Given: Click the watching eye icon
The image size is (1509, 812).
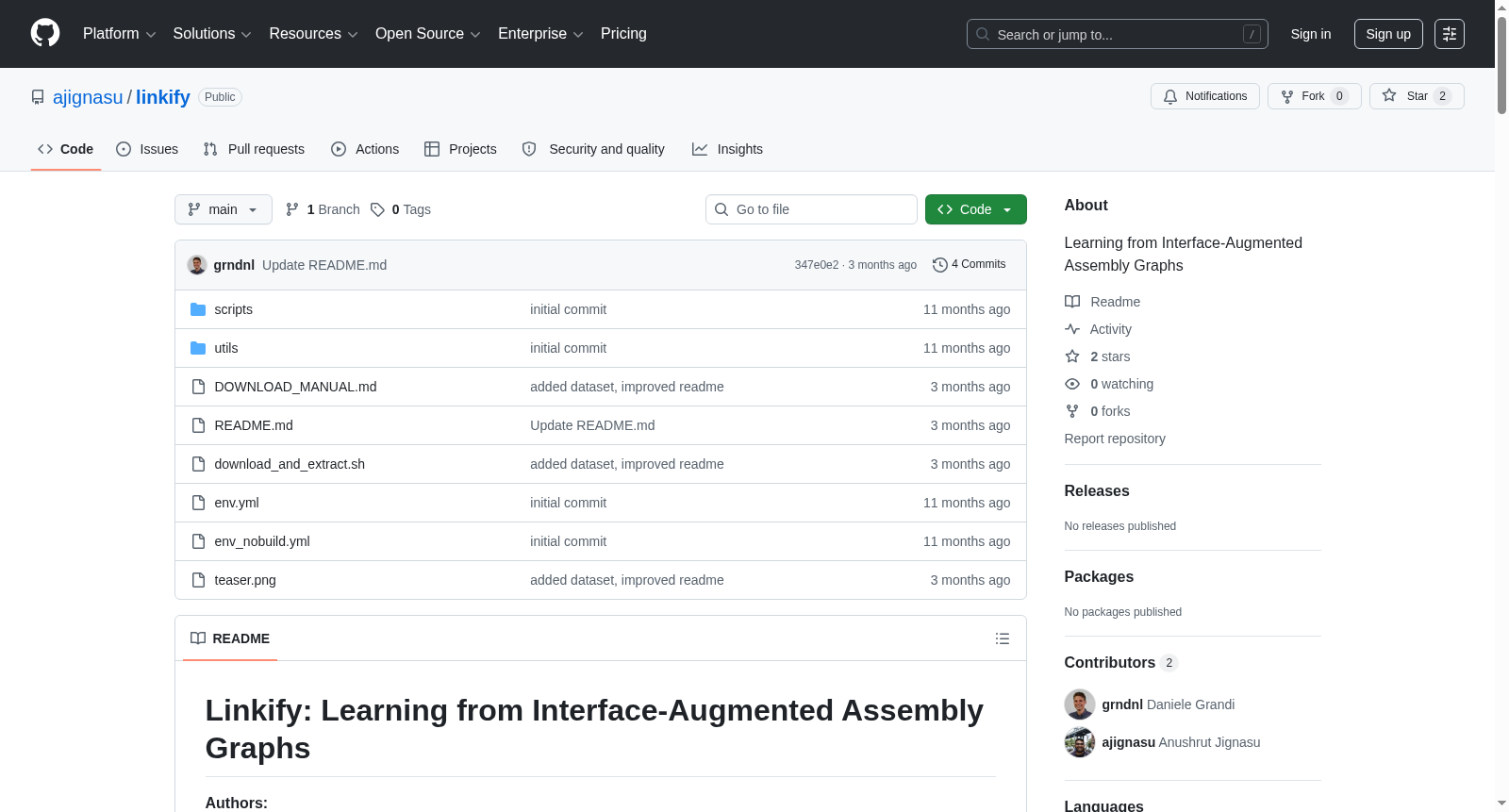Looking at the screenshot, I should click(1072, 384).
